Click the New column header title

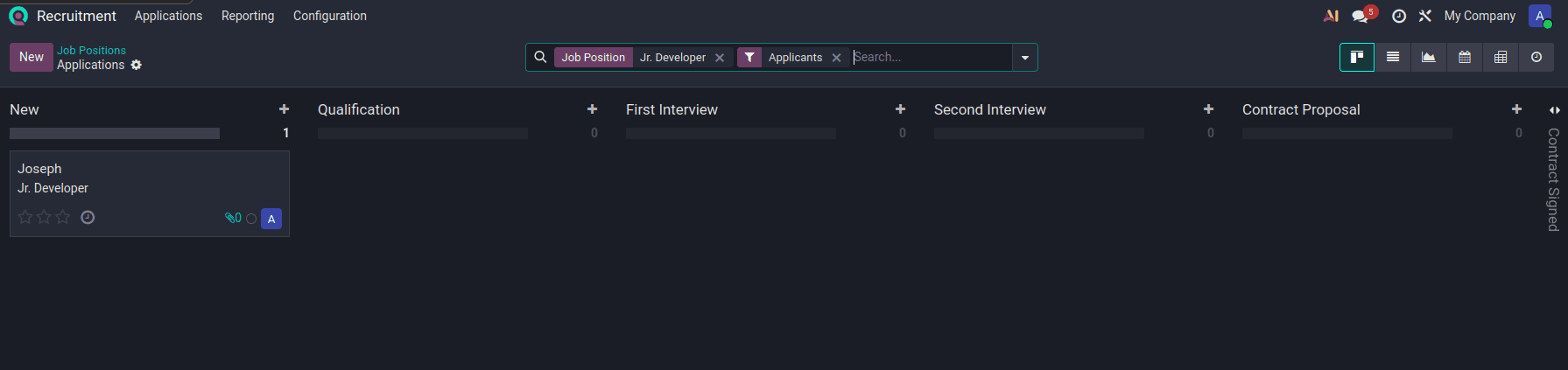coord(25,109)
